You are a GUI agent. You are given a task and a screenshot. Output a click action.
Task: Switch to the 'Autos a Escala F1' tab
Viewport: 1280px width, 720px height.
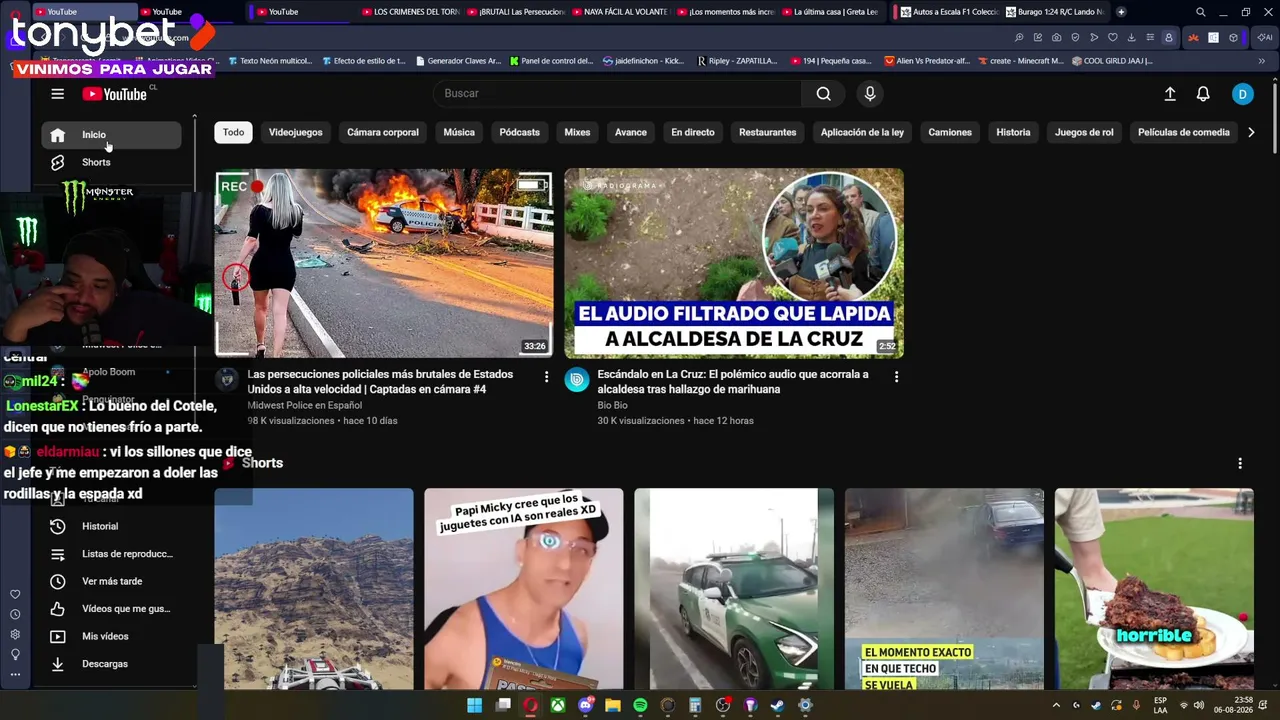point(948,12)
